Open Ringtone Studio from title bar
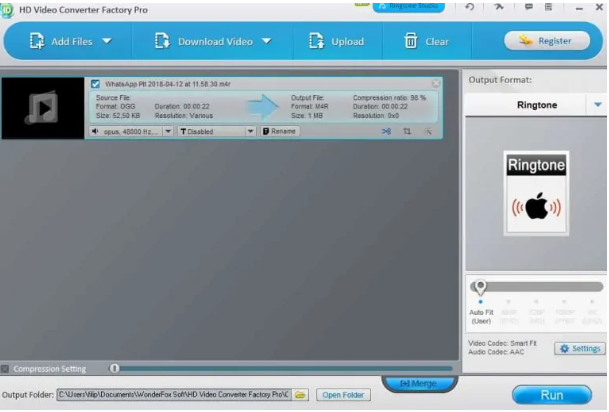Screen dimensions: 609x412 pos(409,7)
